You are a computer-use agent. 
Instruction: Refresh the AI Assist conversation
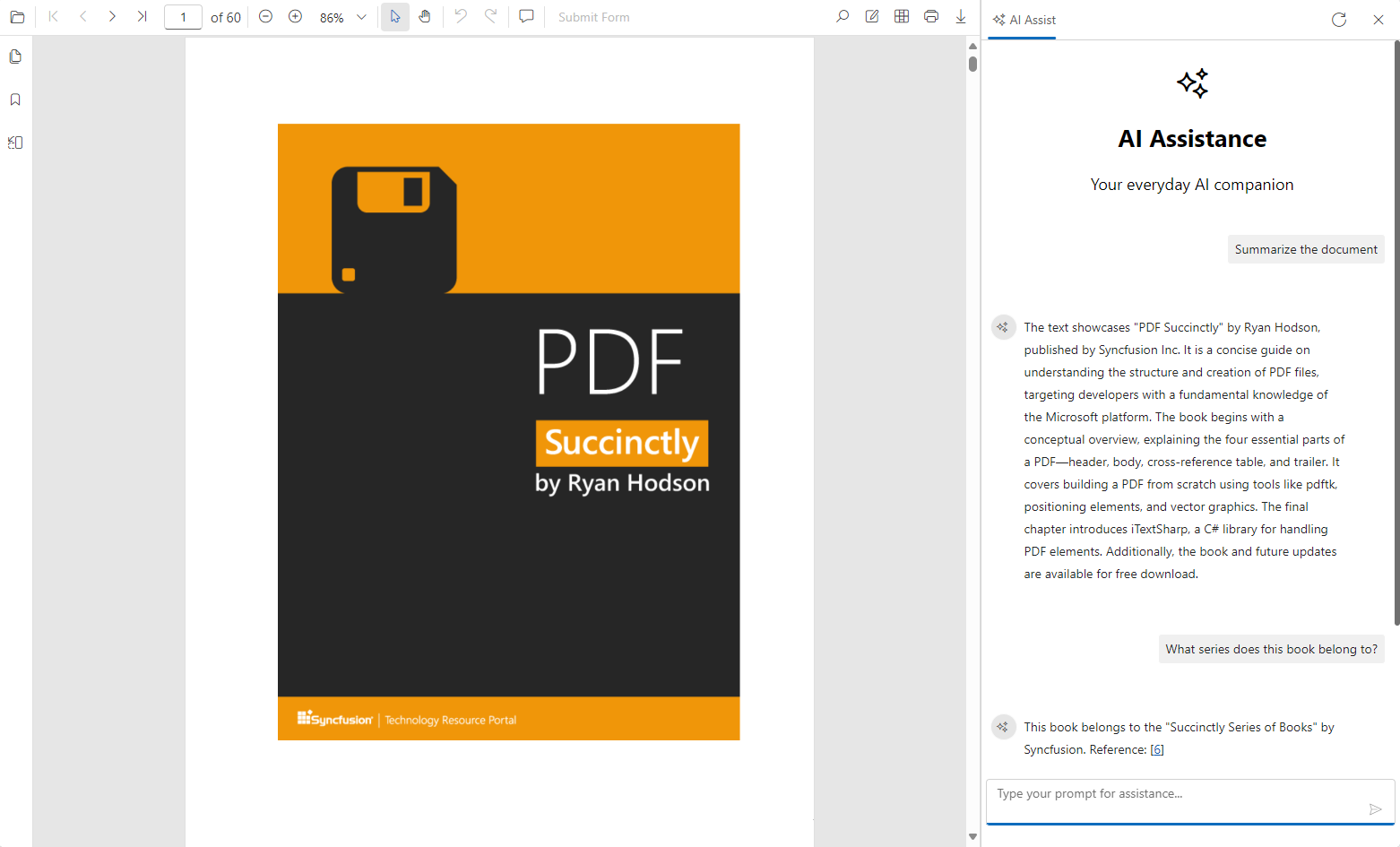pos(1339,20)
